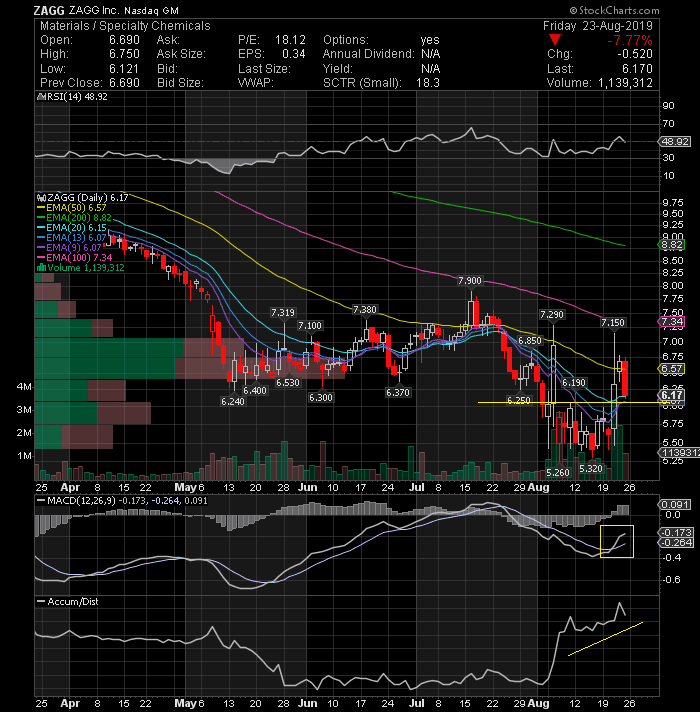Select the 'ZAGG Inc. Nasdaq GM' company name

click(123, 10)
